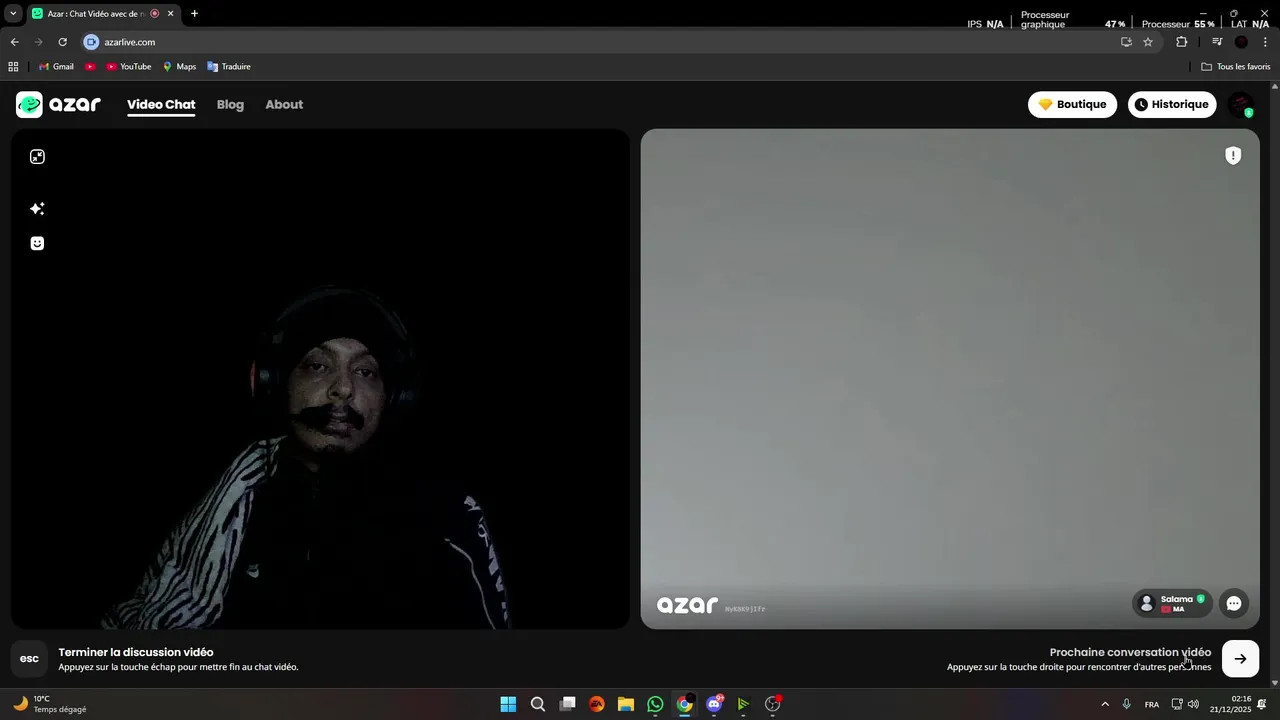Open the volume tray control
This screenshot has width=1280, height=720.
(1193, 704)
